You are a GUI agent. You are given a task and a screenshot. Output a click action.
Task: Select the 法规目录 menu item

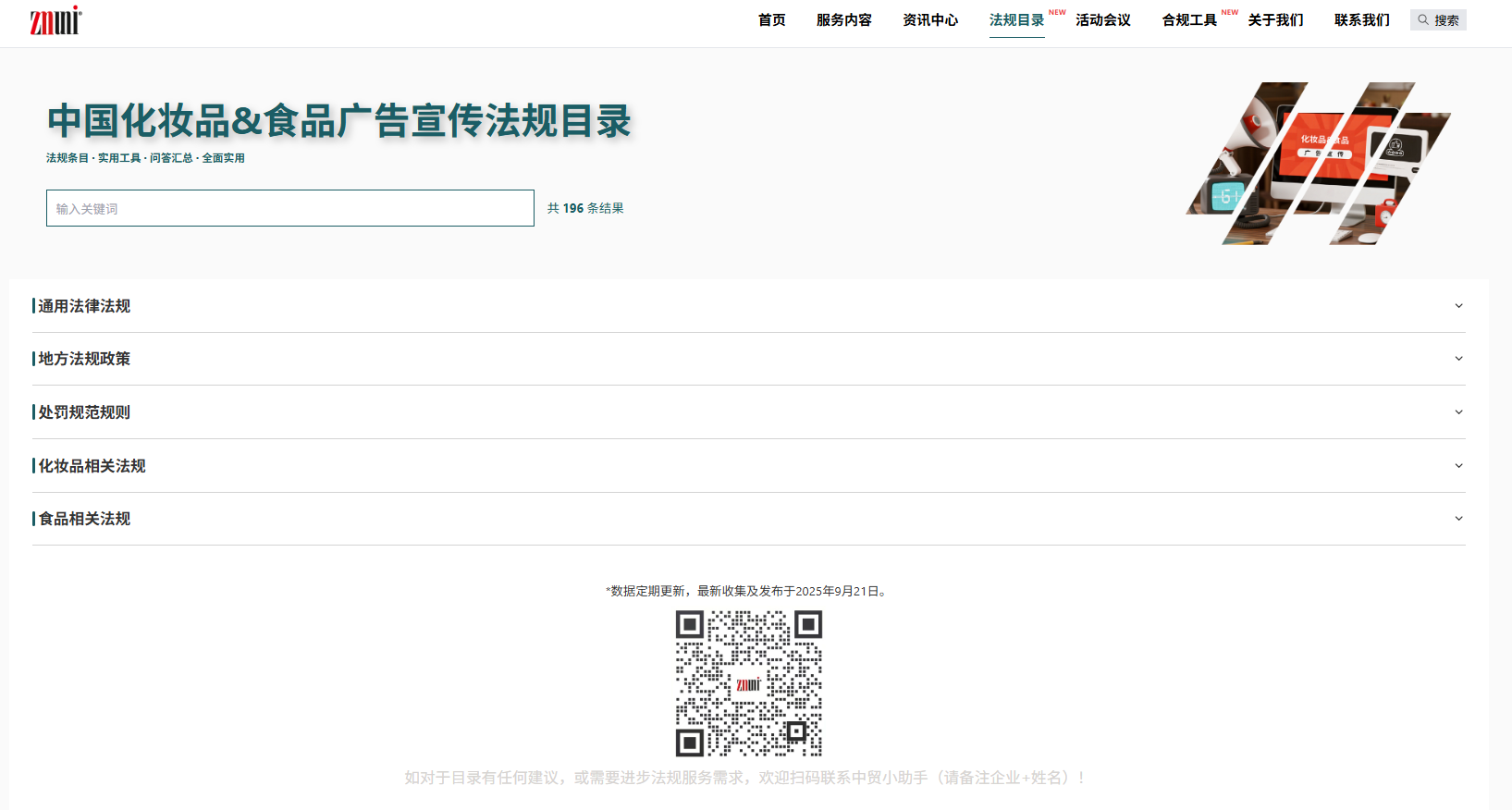tap(1016, 19)
